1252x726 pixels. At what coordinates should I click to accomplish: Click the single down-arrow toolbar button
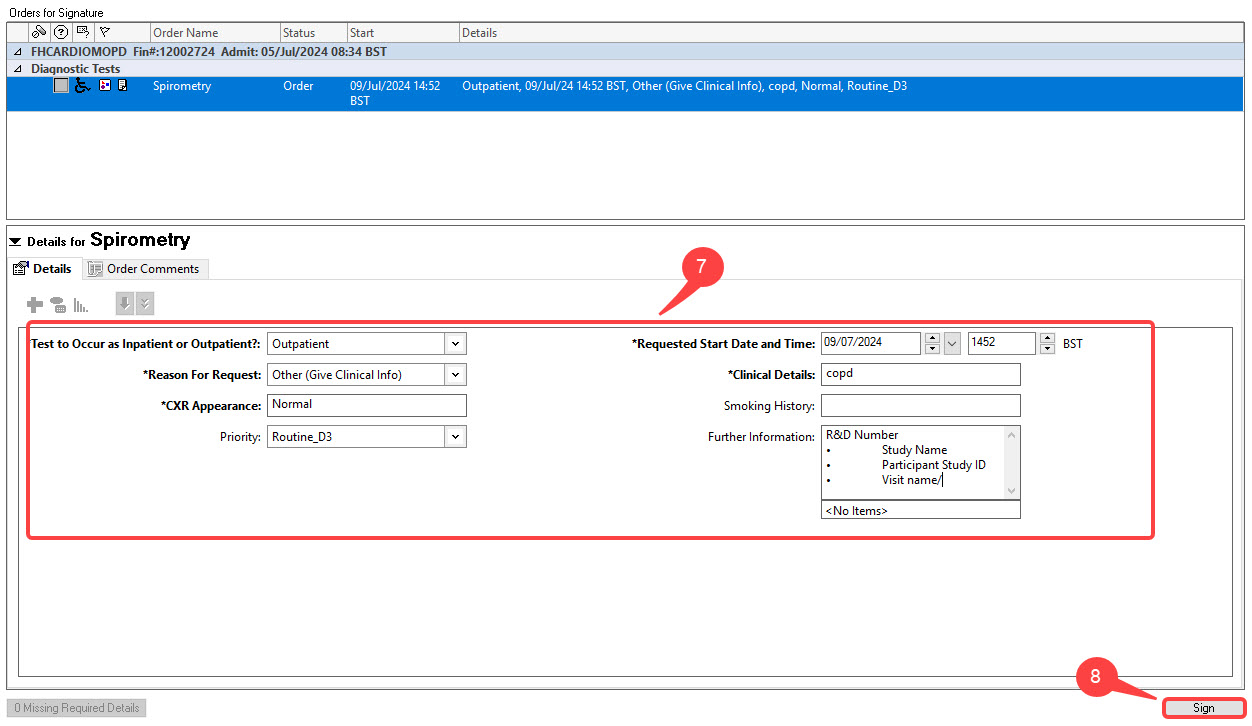pos(125,305)
